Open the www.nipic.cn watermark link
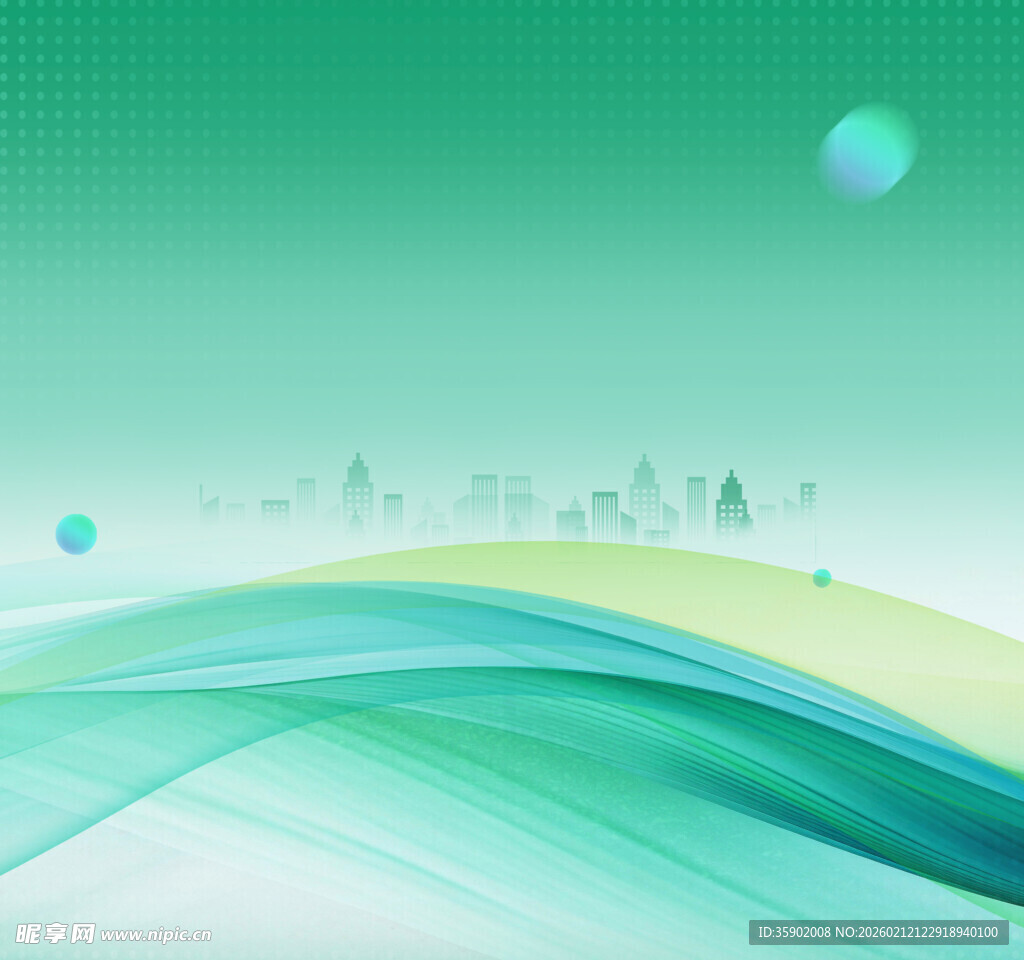The height and width of the screenshot is (960, 1024). tap(156, 935)
